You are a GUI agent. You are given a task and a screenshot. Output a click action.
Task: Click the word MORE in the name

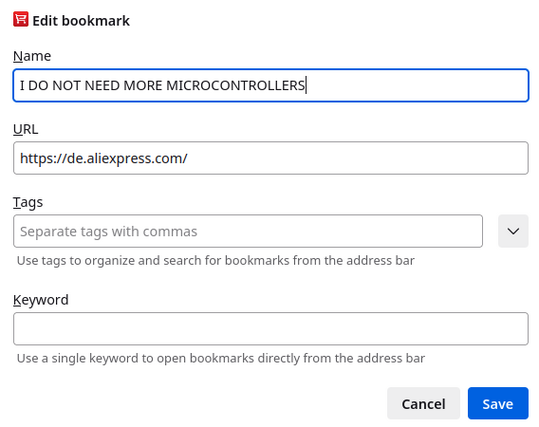143,85
